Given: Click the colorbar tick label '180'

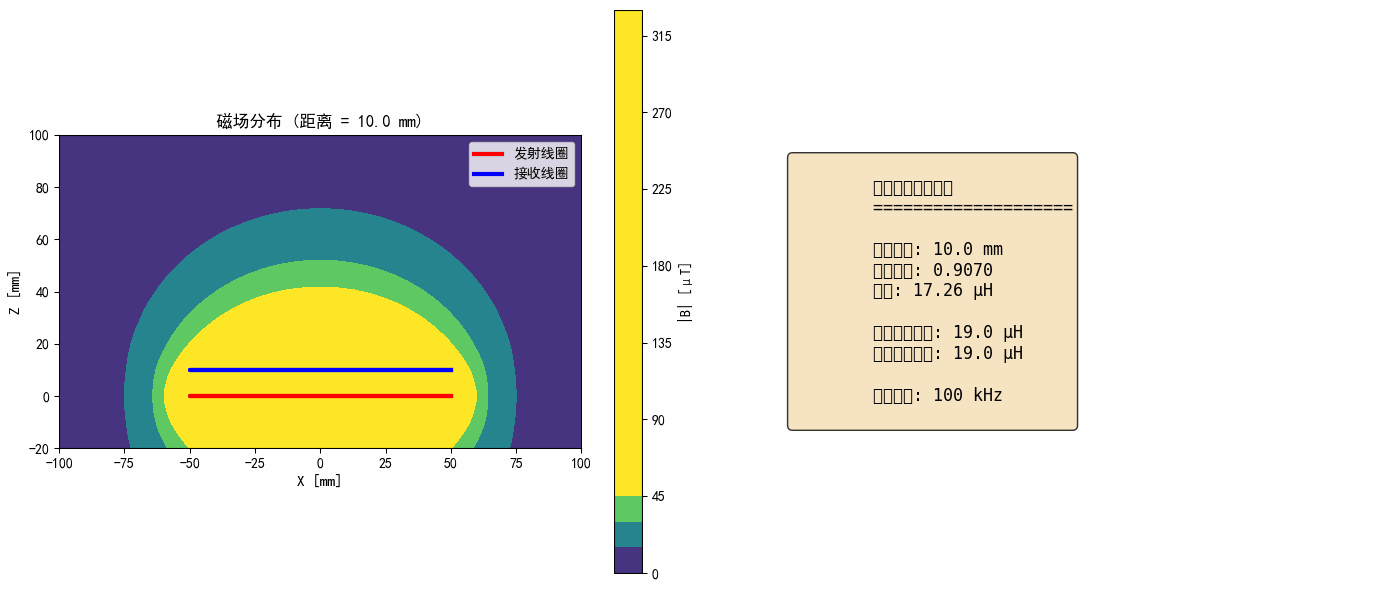Looking at the screenshot, I should pos(661,266).
